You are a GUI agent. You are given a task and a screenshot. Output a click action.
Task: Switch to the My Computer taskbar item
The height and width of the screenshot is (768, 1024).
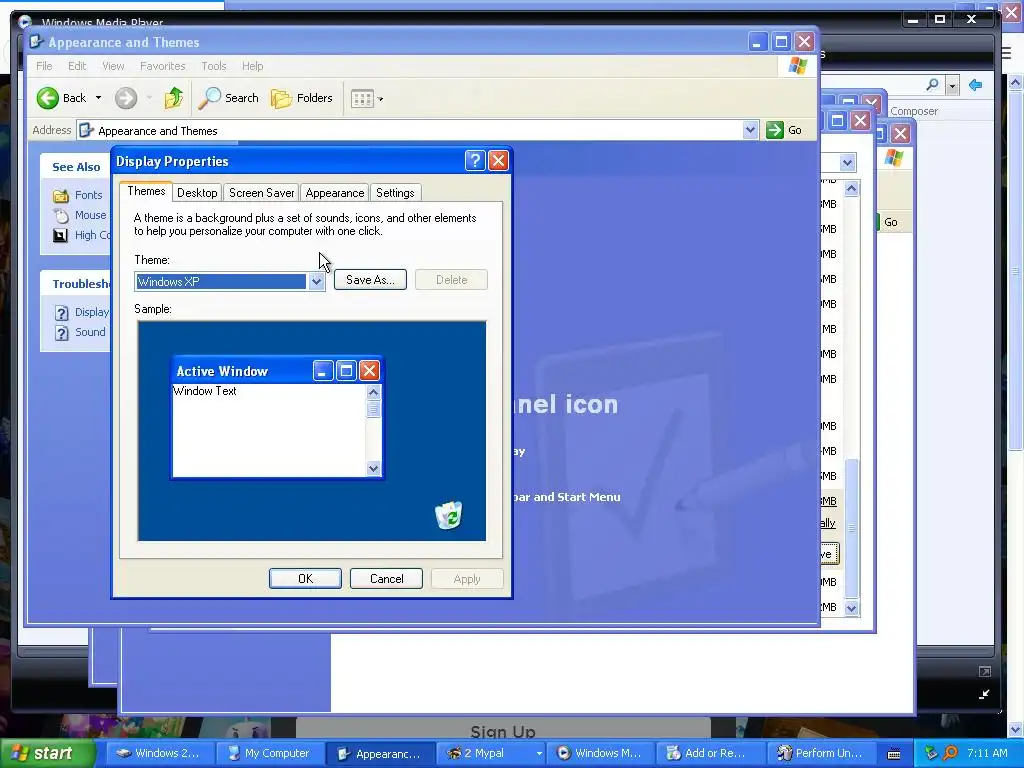[268, 754]
